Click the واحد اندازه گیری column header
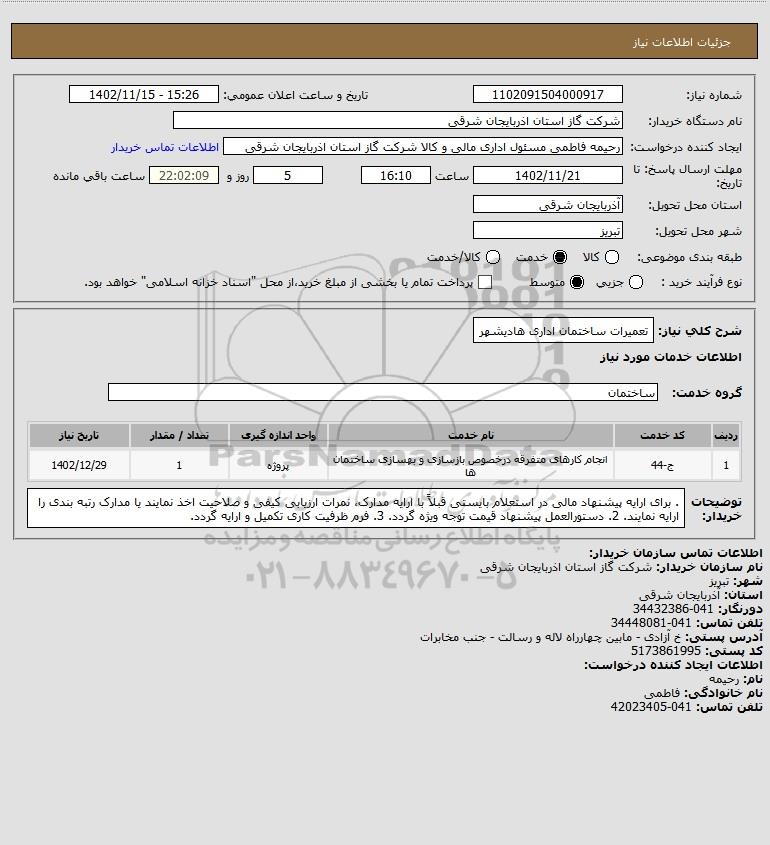770x845 pixels. pyautogui.click(x=278, y=435)
